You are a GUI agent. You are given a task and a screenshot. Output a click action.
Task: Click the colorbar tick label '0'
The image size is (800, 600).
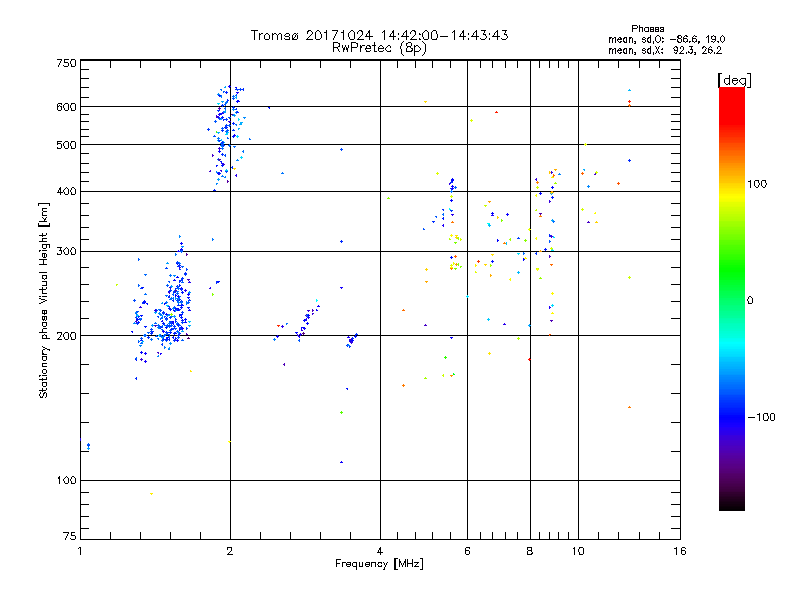[x=750, y=301]
